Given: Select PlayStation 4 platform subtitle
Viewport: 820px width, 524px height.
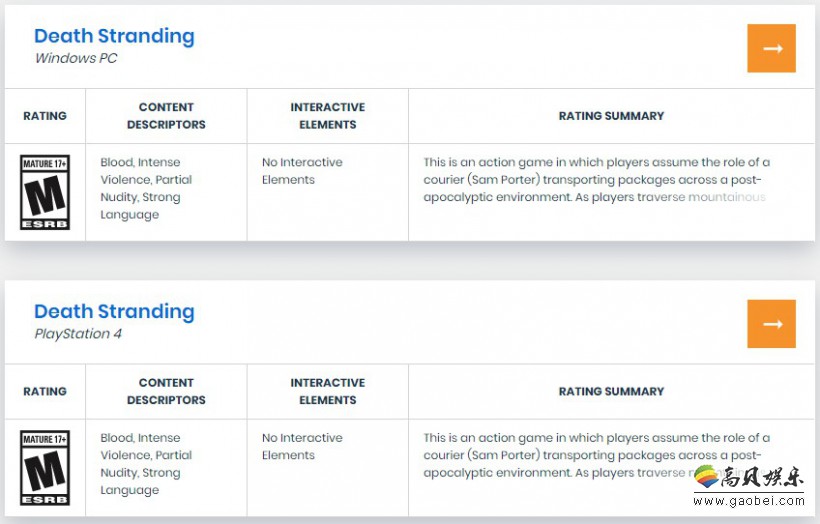Looking at the screenshot, I should (x=78, y=334).
